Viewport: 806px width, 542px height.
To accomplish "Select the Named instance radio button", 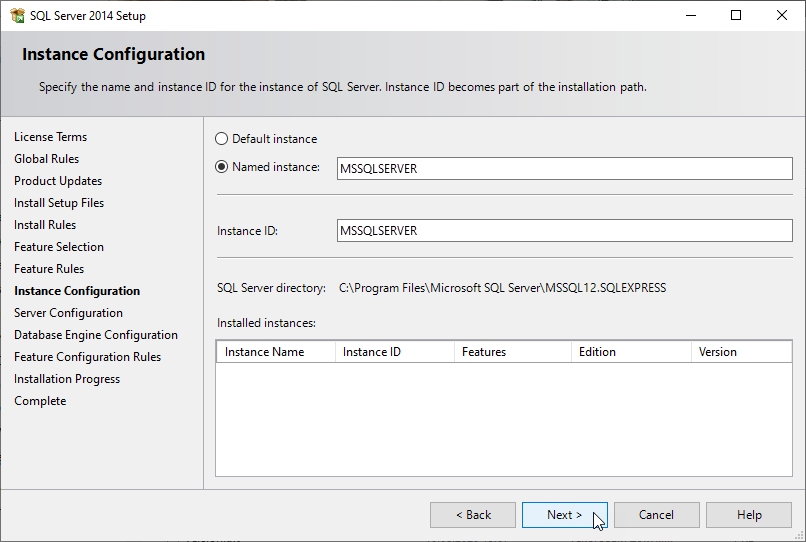I will click(222, 167).
